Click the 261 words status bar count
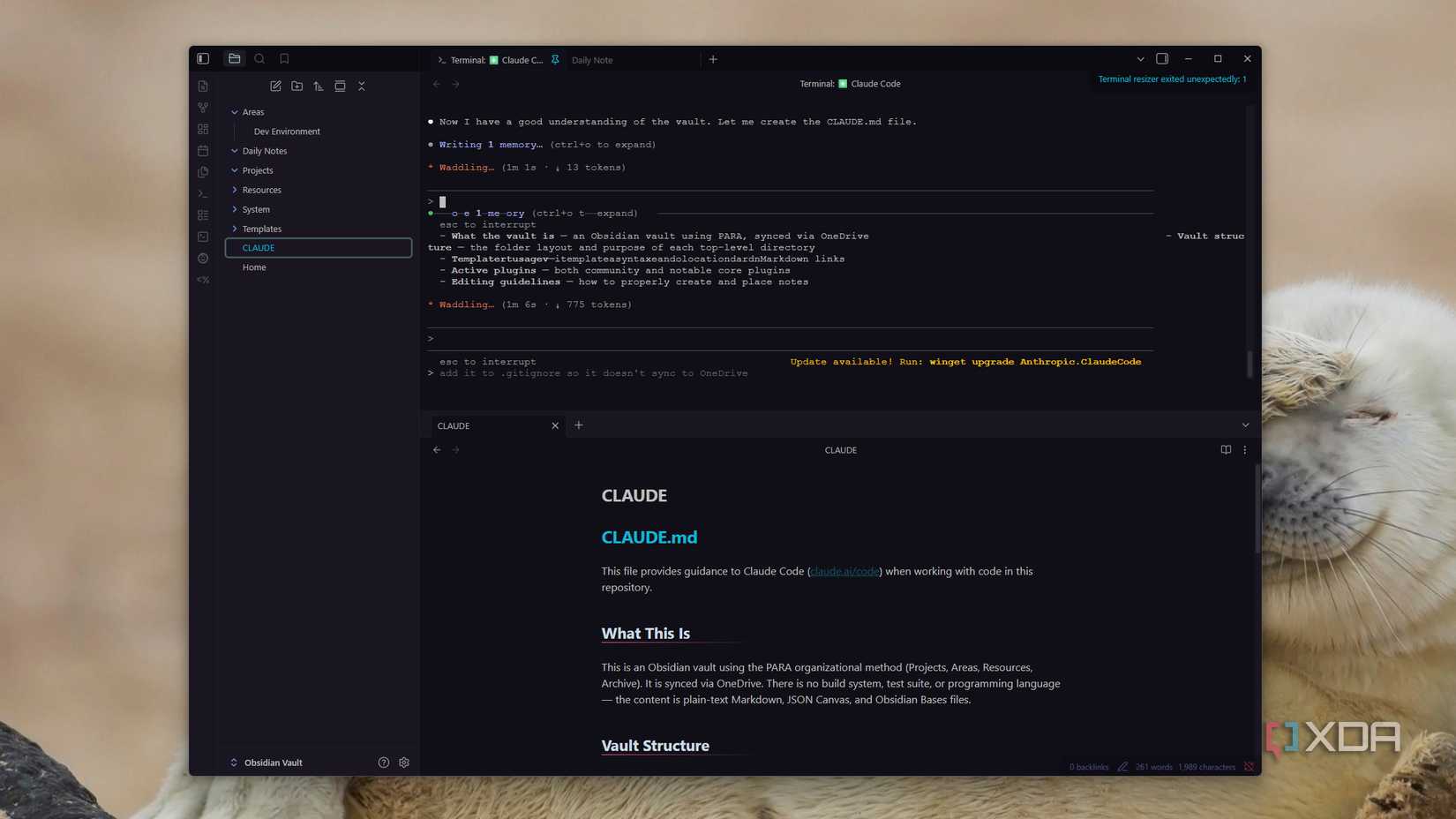The image size is (1456, 819). click(1154, 768)
